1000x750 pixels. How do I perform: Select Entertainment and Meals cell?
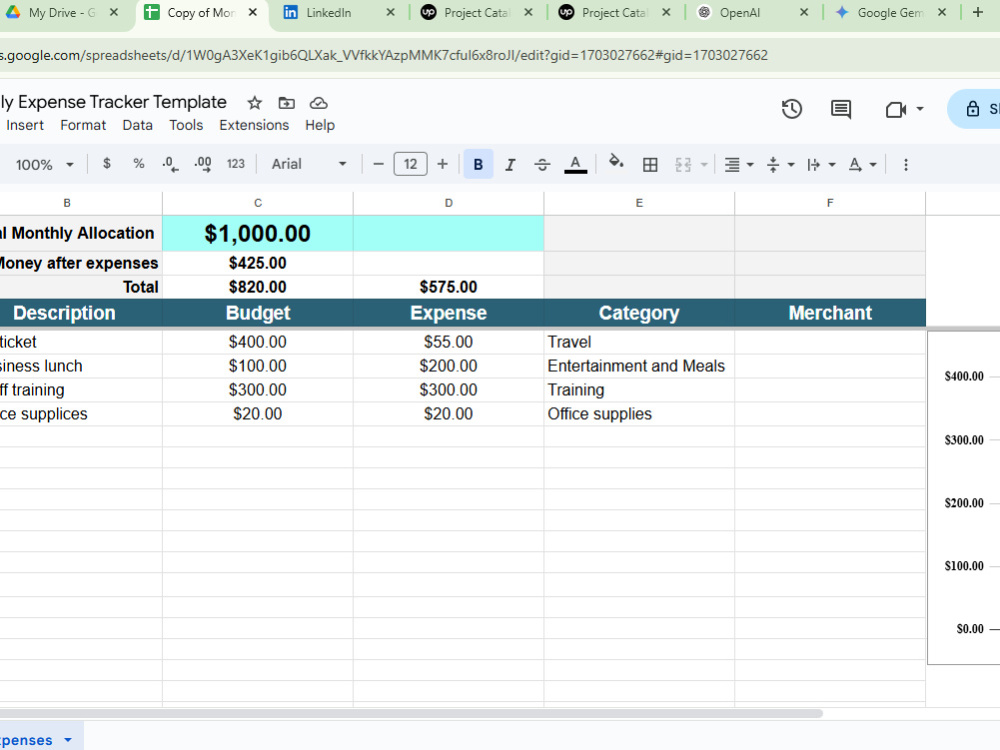639,366
